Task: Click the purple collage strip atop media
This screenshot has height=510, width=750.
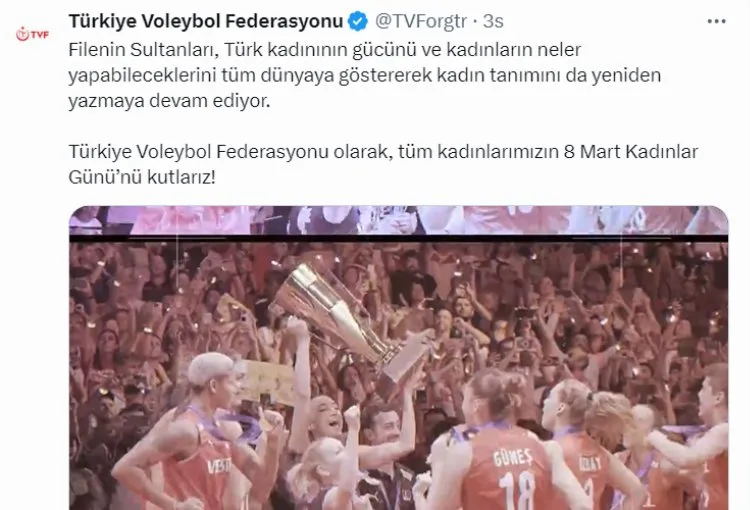Action: pos(399,220)
